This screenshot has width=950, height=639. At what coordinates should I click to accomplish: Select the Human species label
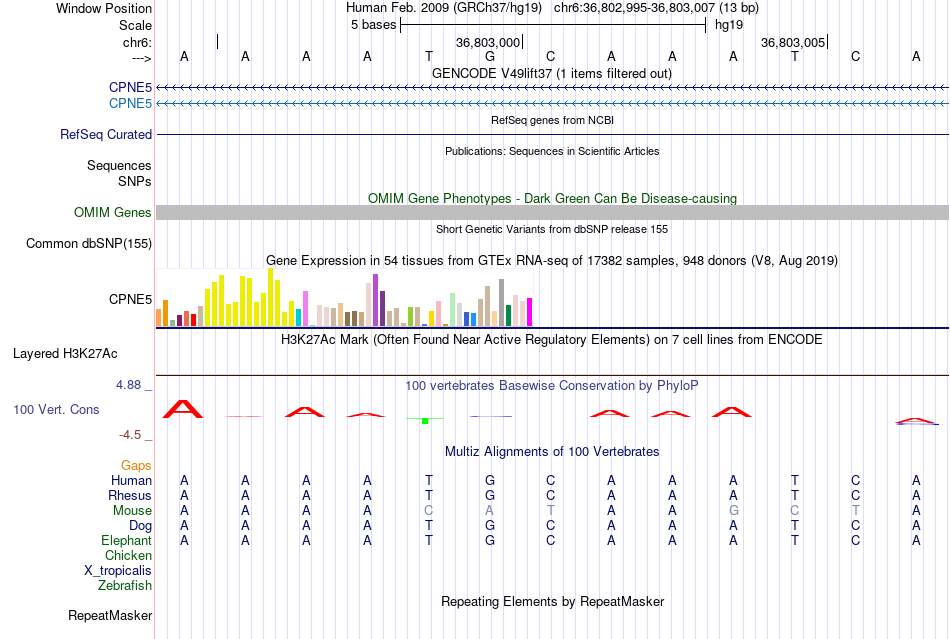(131, 480)
